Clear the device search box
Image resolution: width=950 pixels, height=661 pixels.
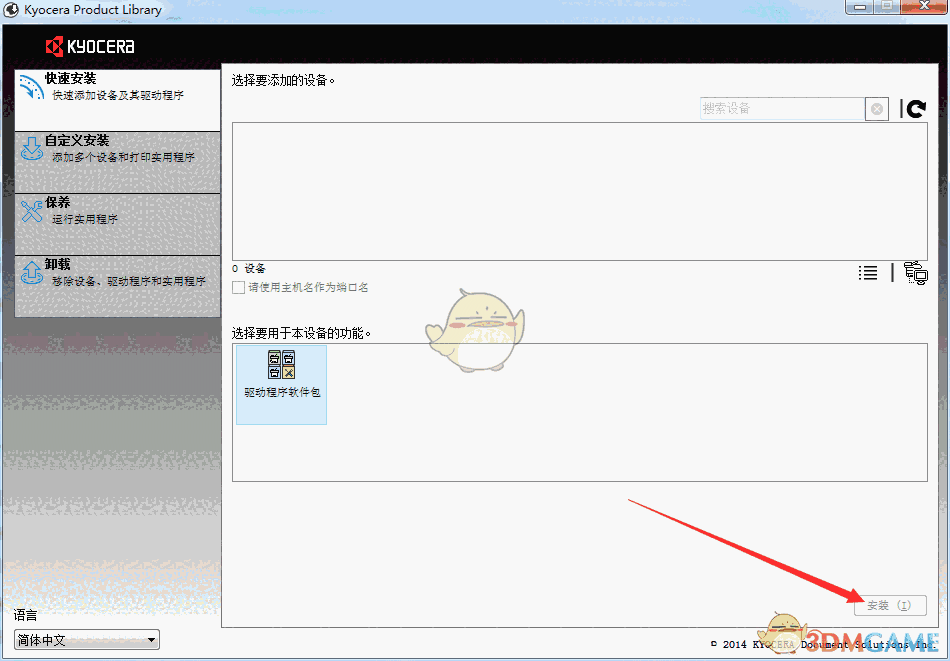(x=877, y=109)
